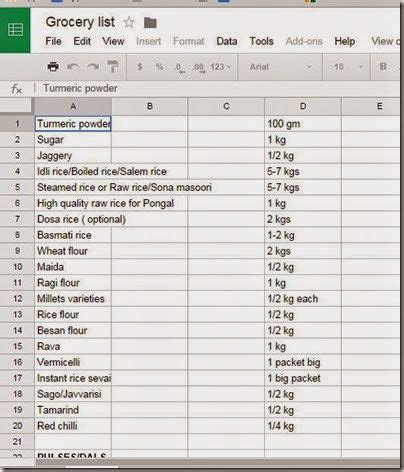This screenshot has height=472, width=404.
Task: Select the Rava cell
Action: [73, 346]
